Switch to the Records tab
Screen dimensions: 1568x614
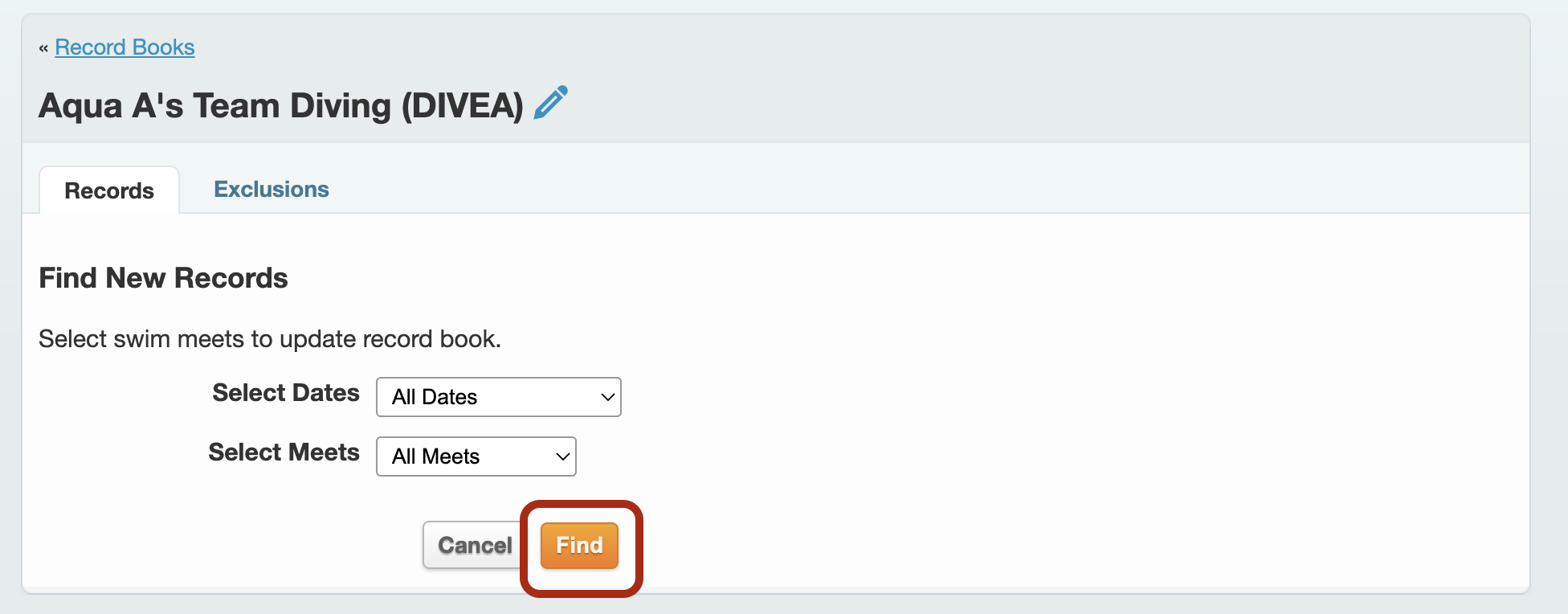click(109, 190)
